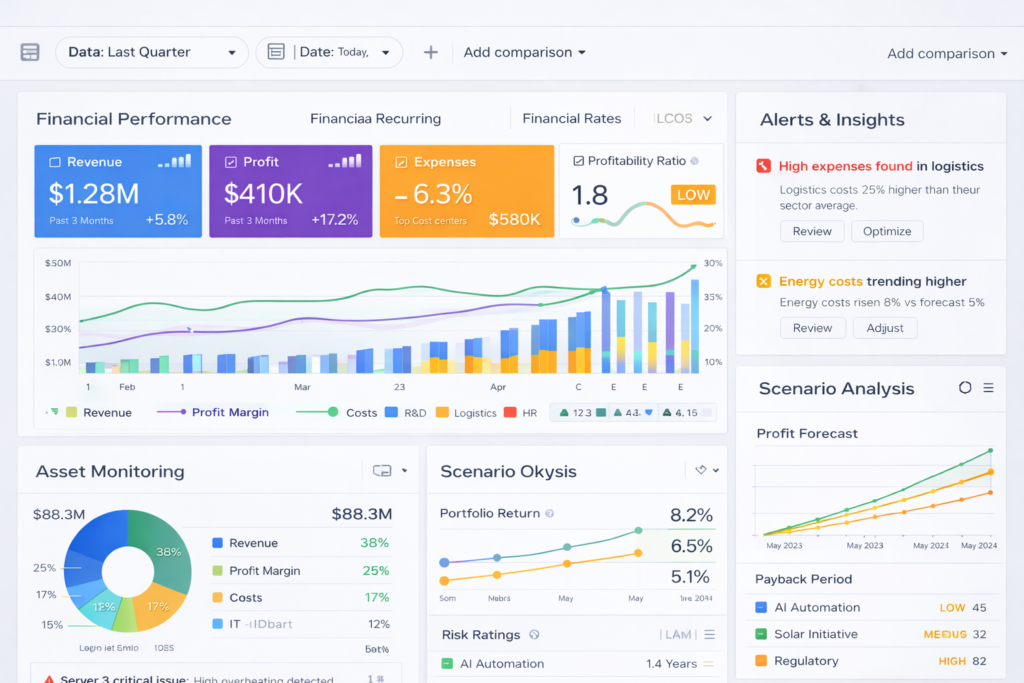Screen dimensions: 1024x683
Task: Click Adjust under the Energy costs alert
Action: click(x=885, y=328)
